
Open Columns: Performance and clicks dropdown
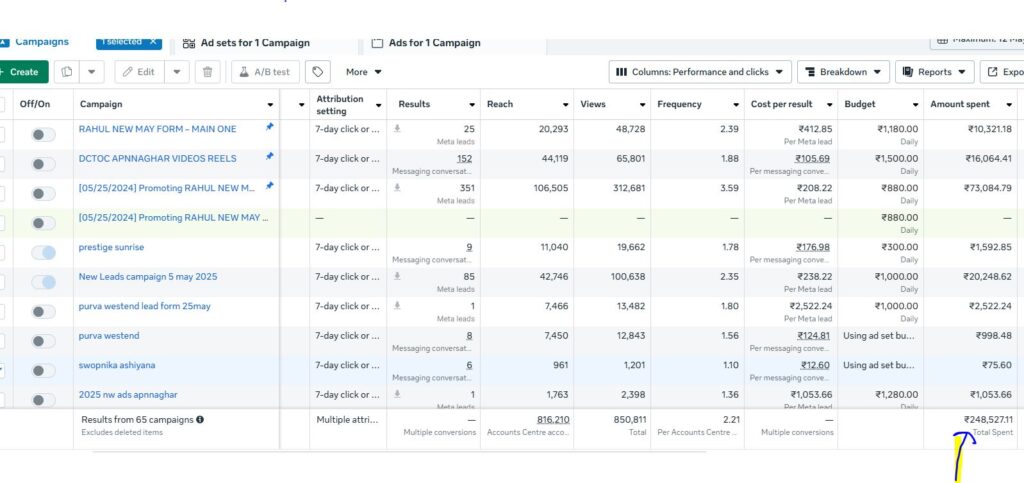699,72
